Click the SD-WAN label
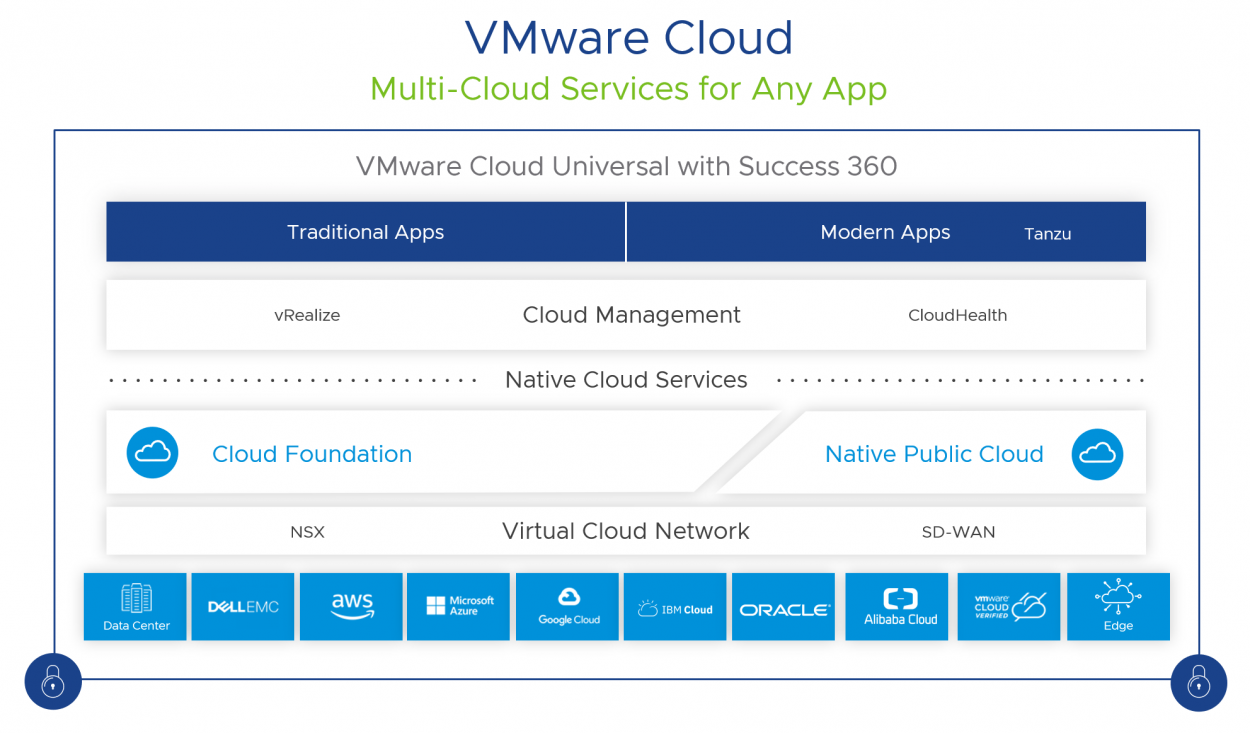This screenshot has height=733, width=1250. pyautogui.click(x=958, y=532)
